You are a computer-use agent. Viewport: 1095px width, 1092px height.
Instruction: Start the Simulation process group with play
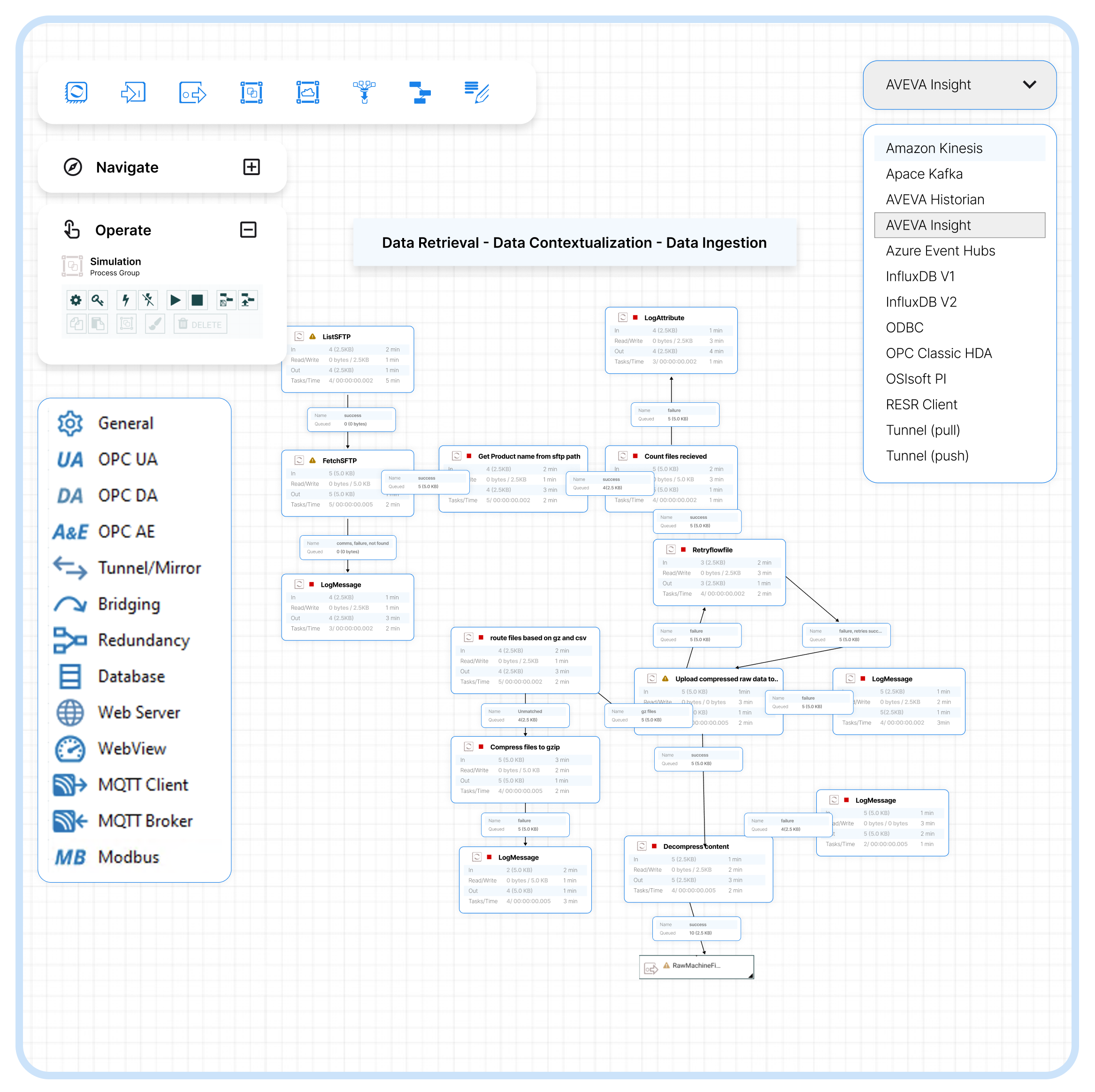click(176, 300)
